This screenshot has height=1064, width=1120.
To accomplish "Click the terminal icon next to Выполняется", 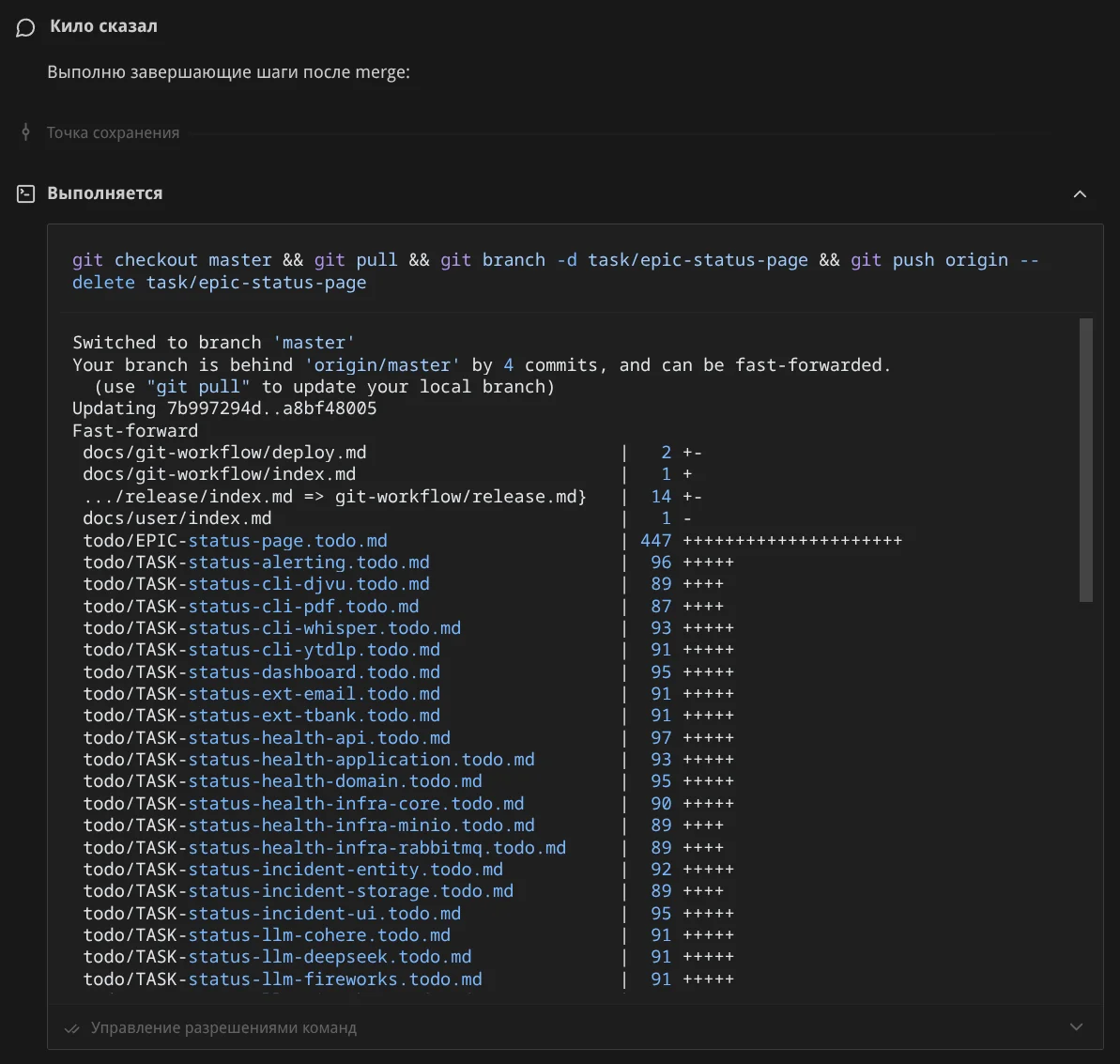I will coord(26,193).
